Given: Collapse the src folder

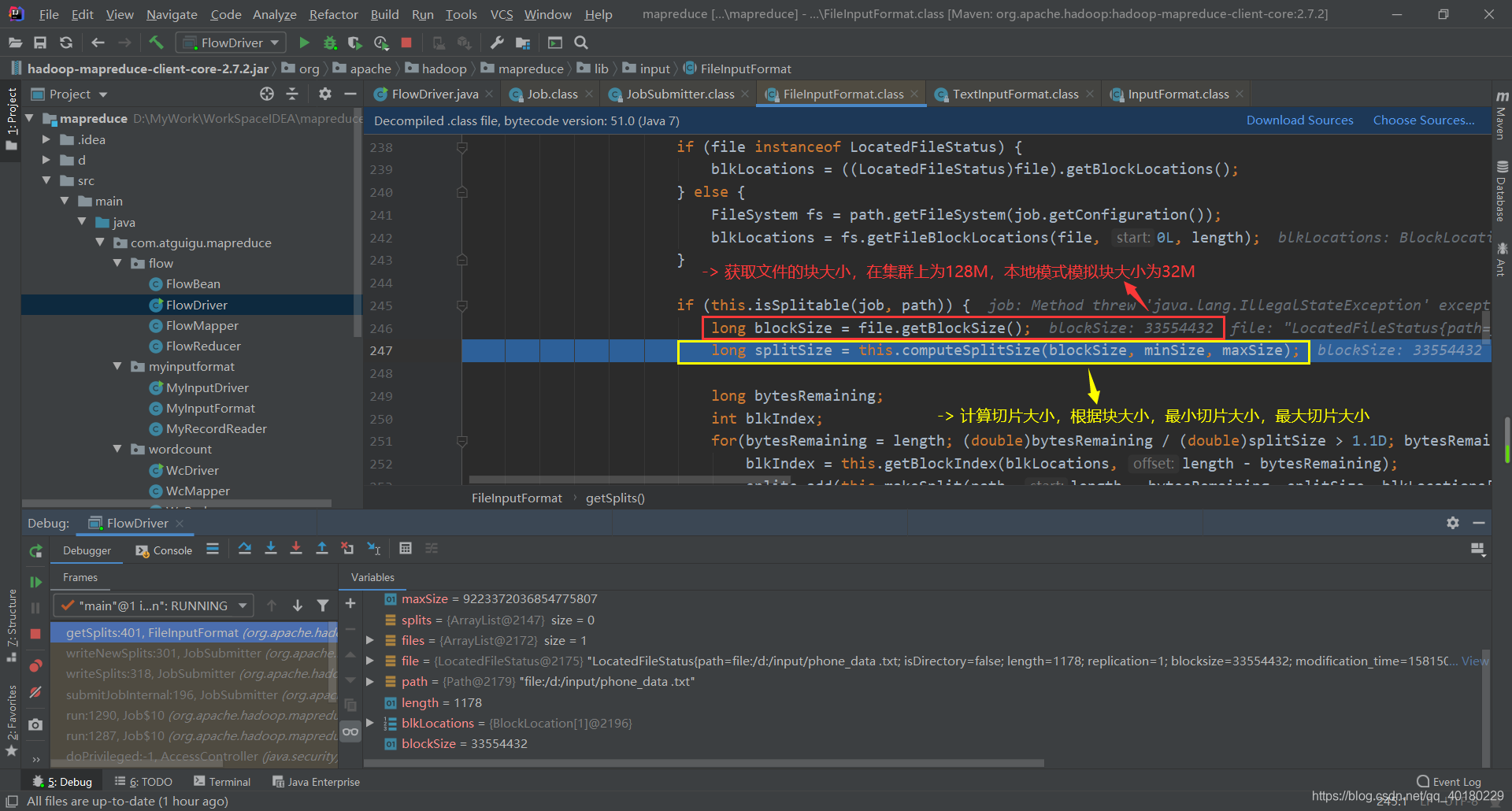Looking at the screenshot, I should point(46,180).
